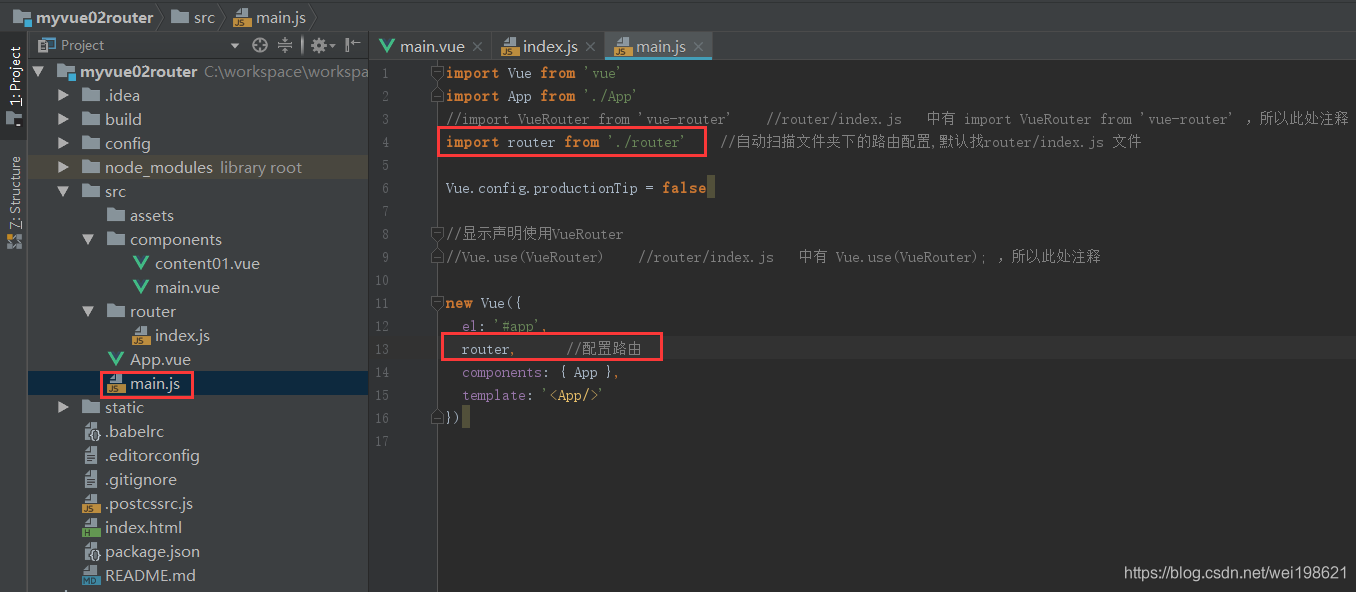Expand the config folder
The height and width of the screenshot is (592, 1356).
[x=64, y=144]
